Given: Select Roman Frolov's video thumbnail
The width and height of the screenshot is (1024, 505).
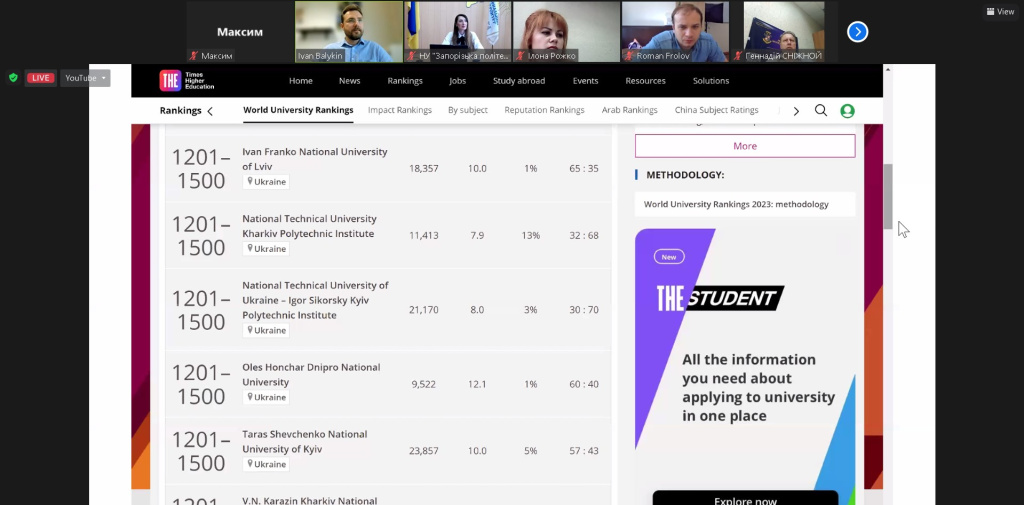Looking at the screenshot, I should [x=675, y=31].
